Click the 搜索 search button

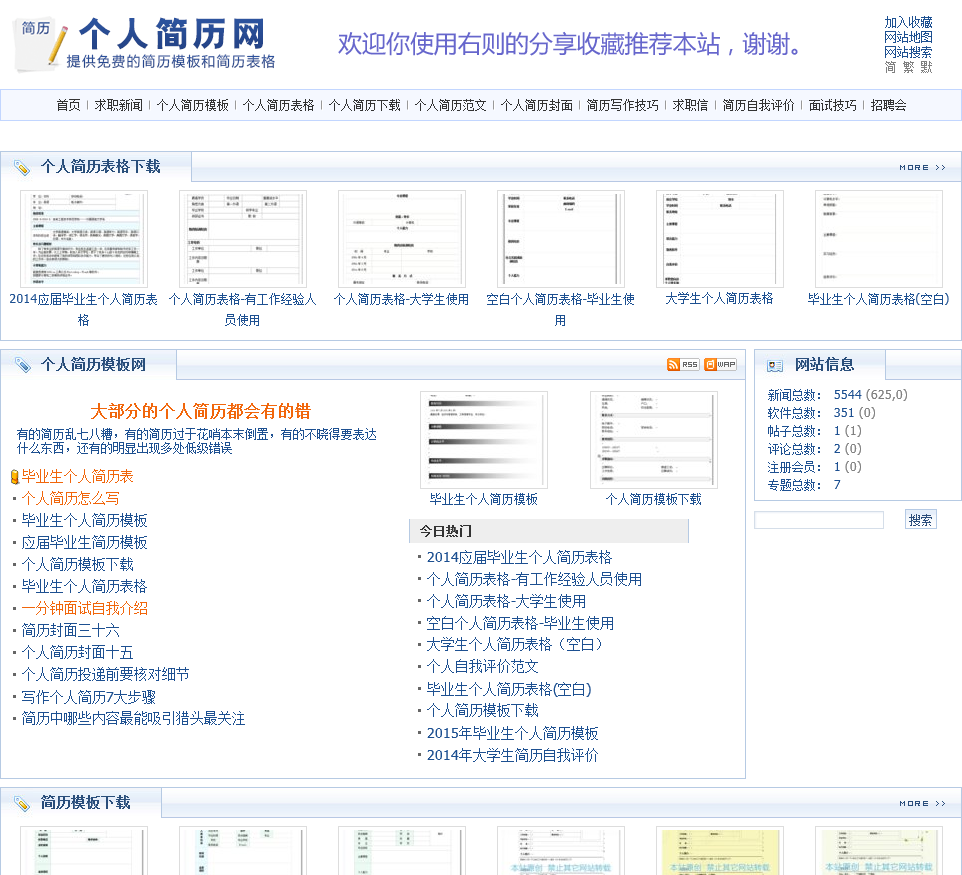[x=920, y=520]
